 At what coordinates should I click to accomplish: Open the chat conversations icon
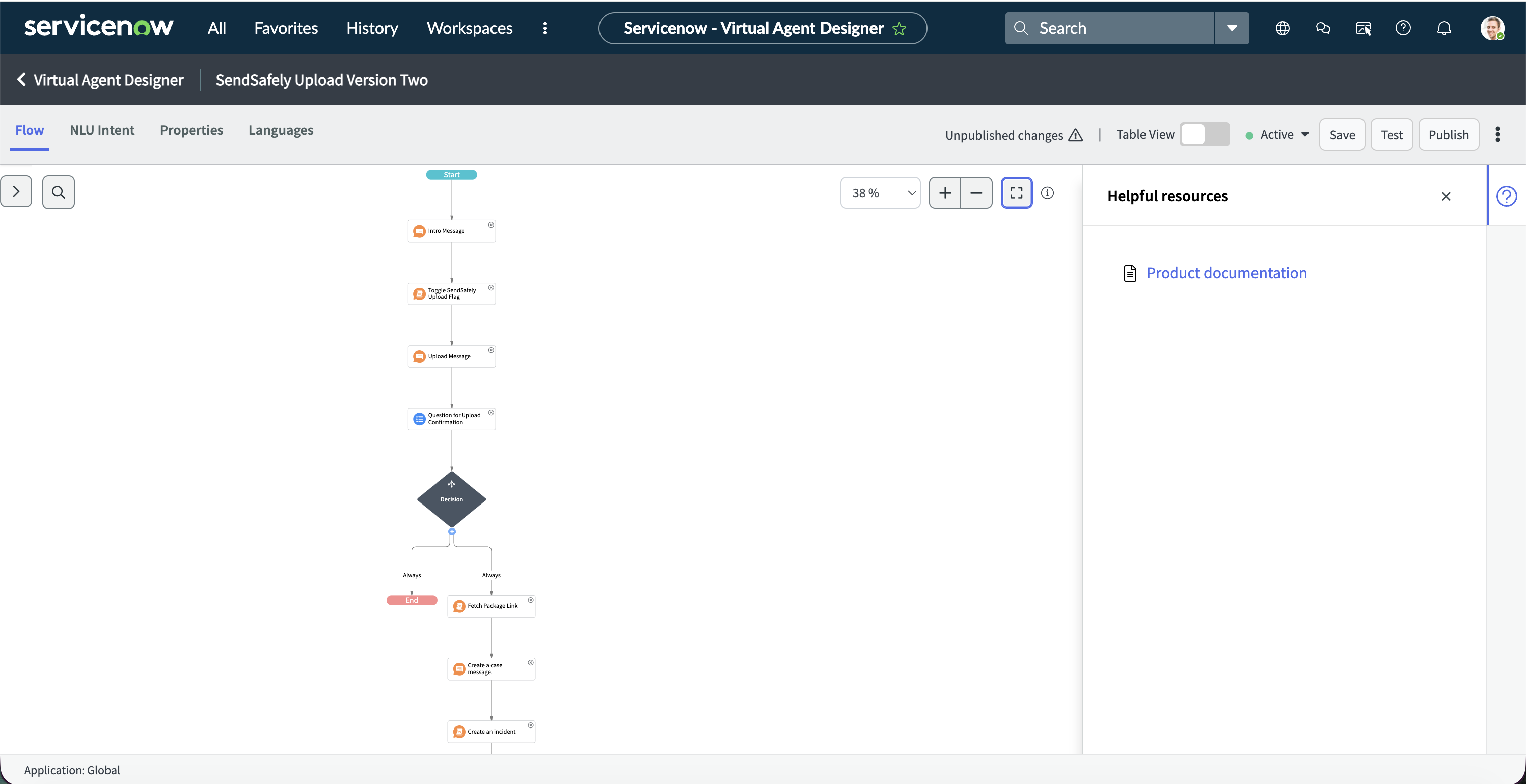1323,28
